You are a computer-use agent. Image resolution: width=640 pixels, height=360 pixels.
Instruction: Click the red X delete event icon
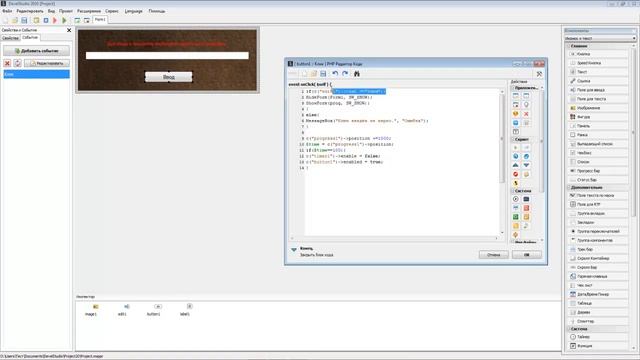[7, 63]
